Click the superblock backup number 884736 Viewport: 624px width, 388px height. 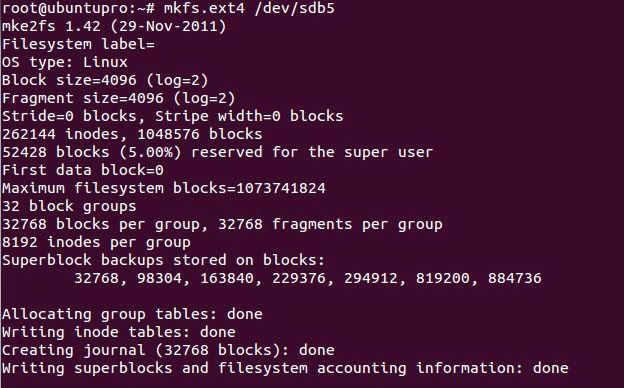point(515,278)
